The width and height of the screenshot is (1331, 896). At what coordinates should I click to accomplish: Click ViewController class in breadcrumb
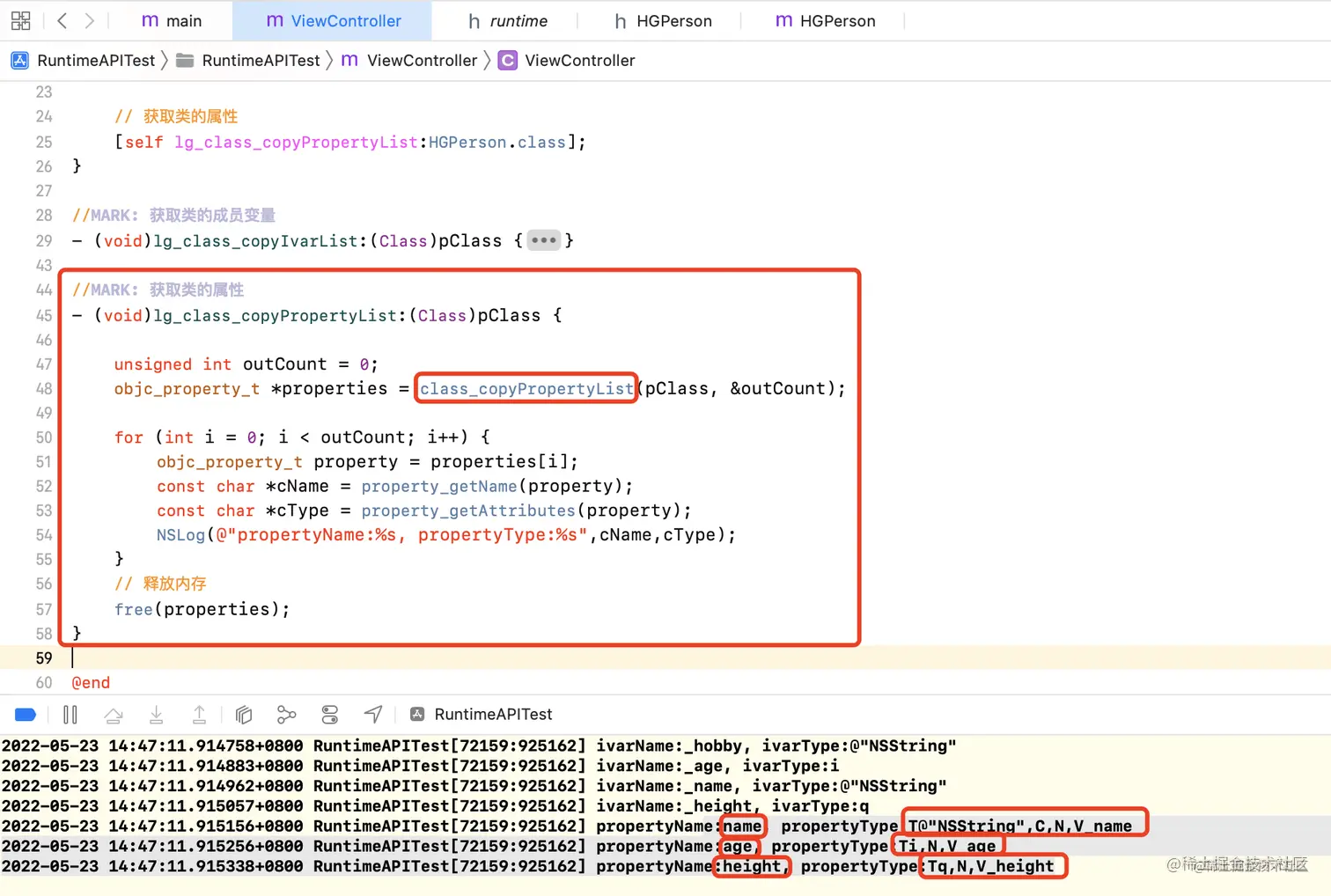567,60
